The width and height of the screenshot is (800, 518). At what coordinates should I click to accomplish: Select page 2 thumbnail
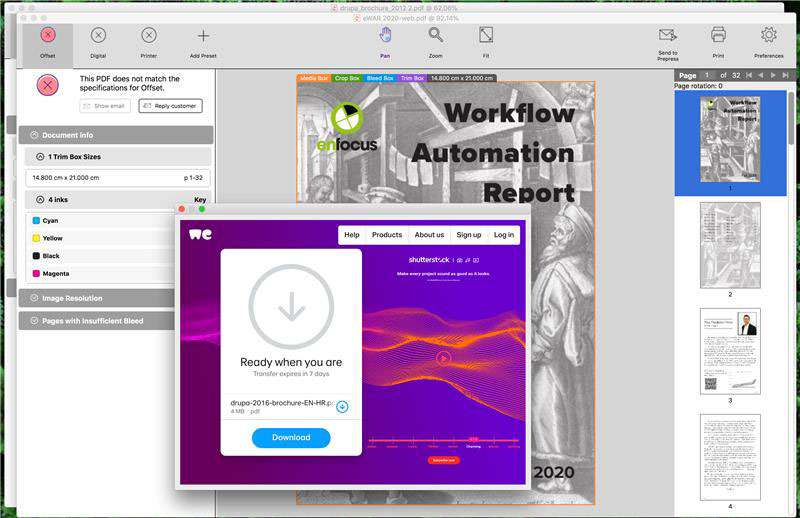[x=730, y=244]
